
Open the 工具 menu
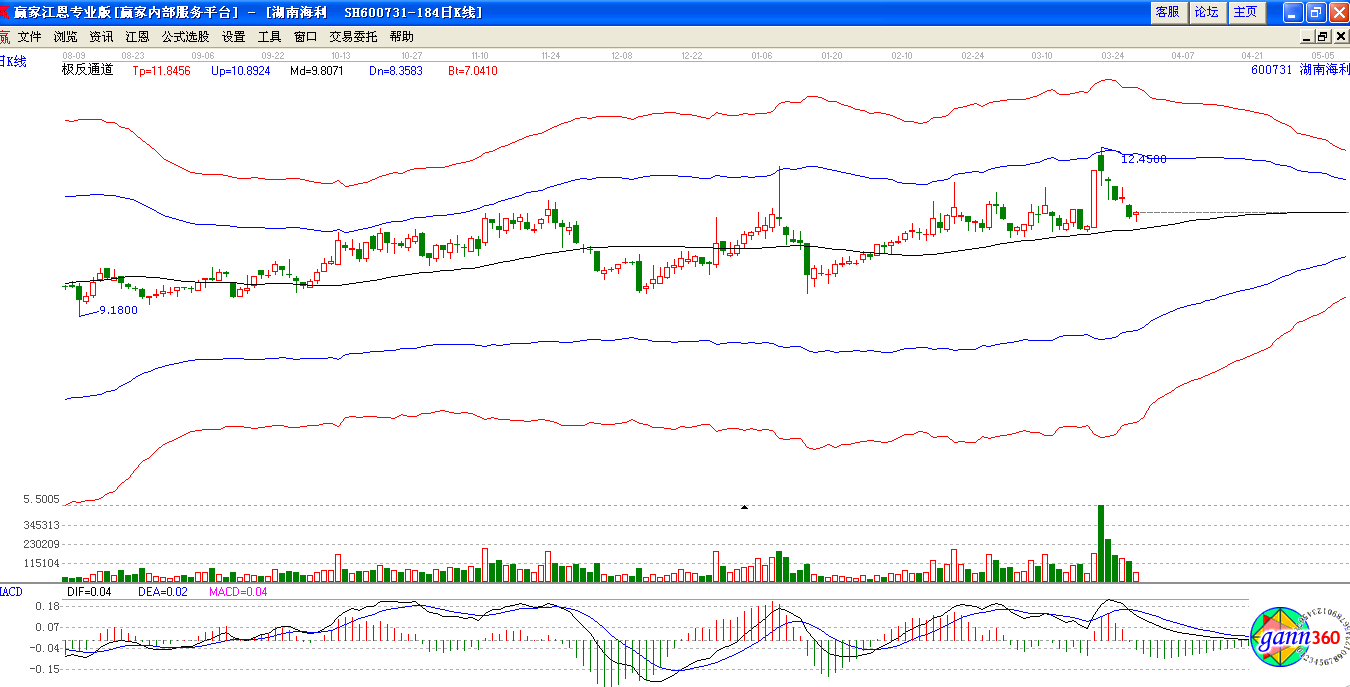[x=269, y=36]
